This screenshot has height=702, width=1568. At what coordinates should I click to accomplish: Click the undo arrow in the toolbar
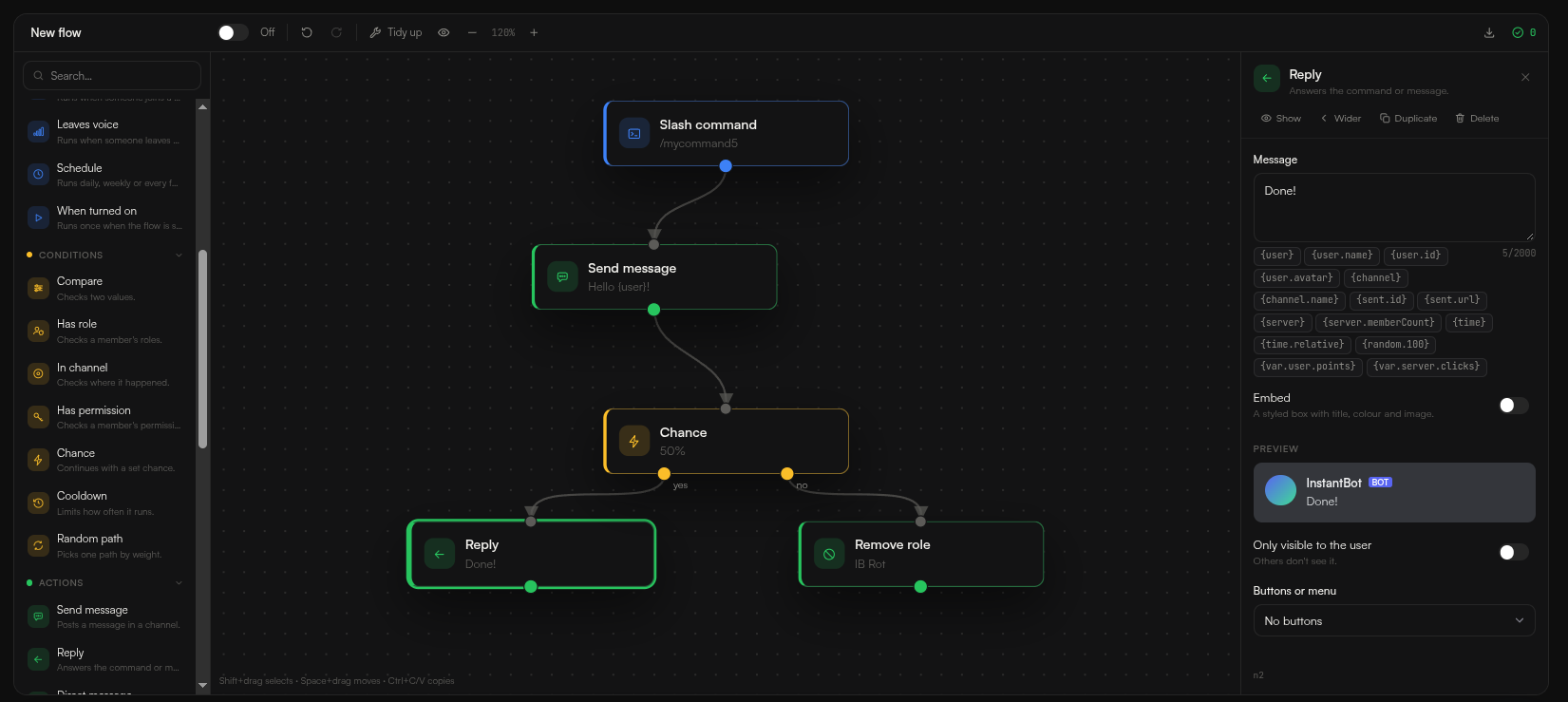(307, 32)
